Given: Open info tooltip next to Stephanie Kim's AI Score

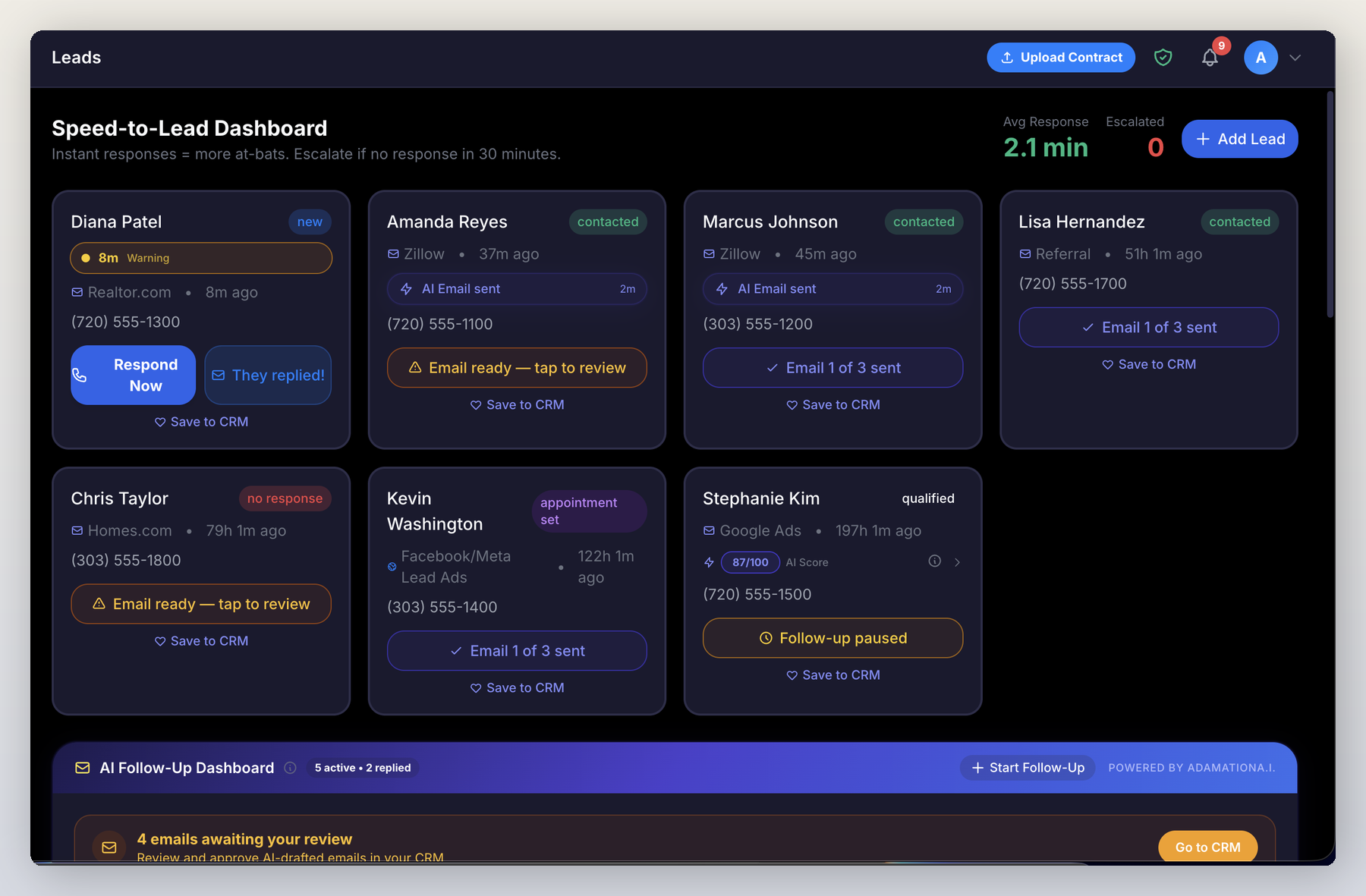Looking at the screenshot, I should click(x=934, y=561).
